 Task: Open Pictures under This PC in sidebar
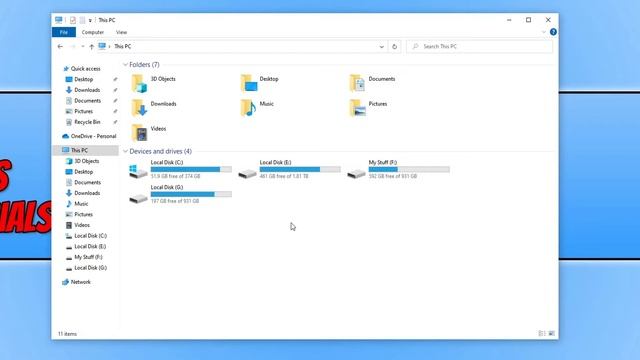click(79, 214)
